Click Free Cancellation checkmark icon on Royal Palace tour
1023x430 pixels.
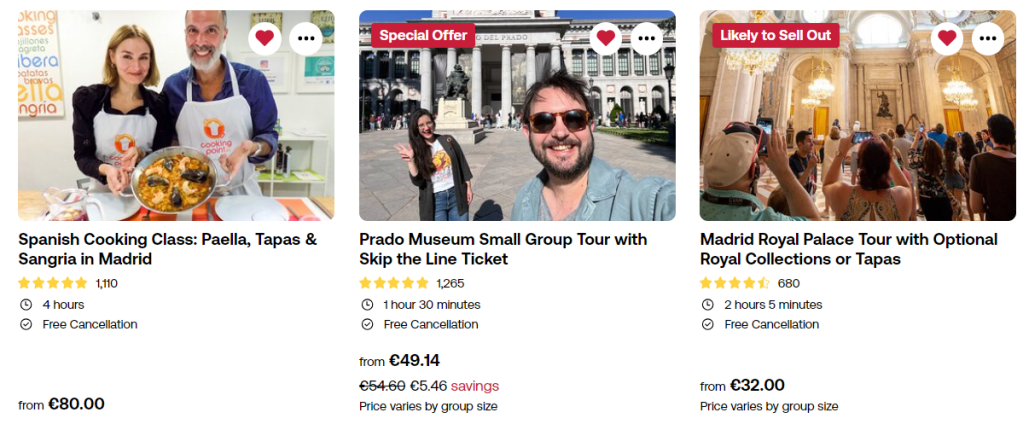(708, 325)
